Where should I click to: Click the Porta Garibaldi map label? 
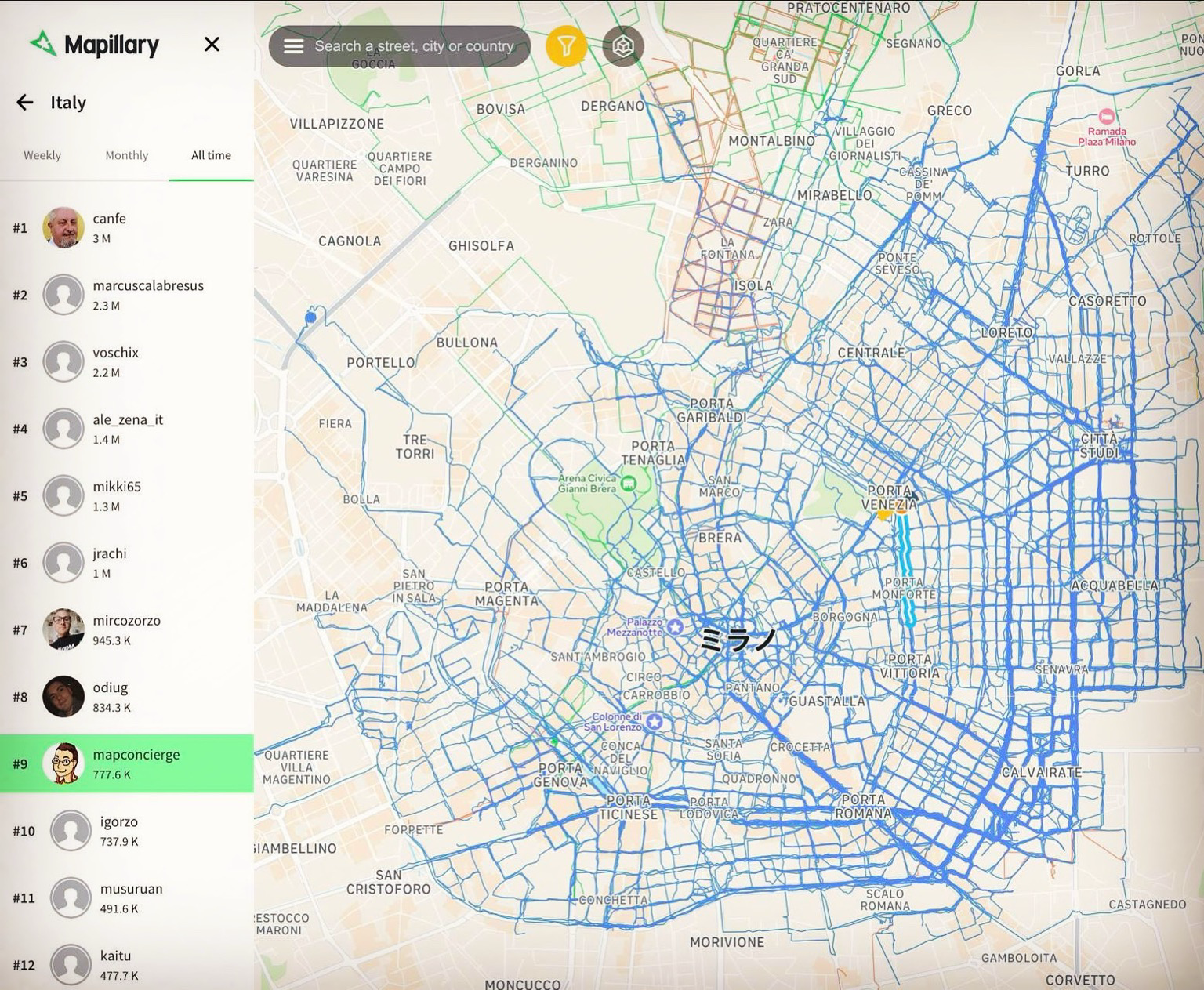pyautogui.click(x=712, y=411)
